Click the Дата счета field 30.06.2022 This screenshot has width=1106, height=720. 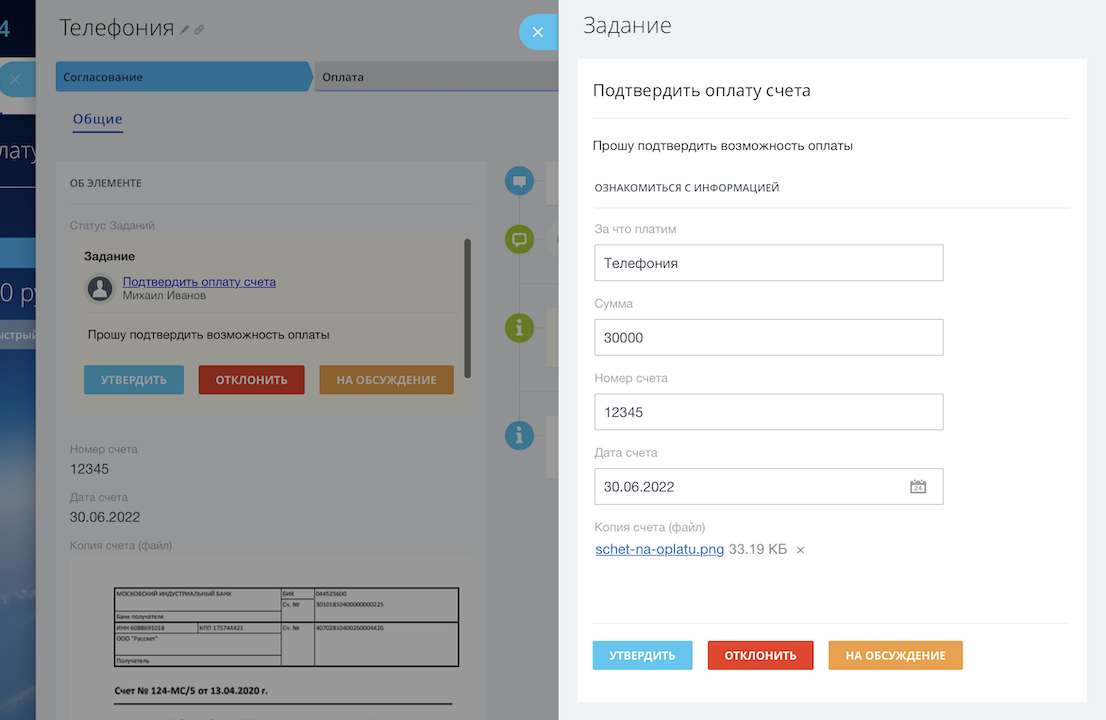pos(769,487)
